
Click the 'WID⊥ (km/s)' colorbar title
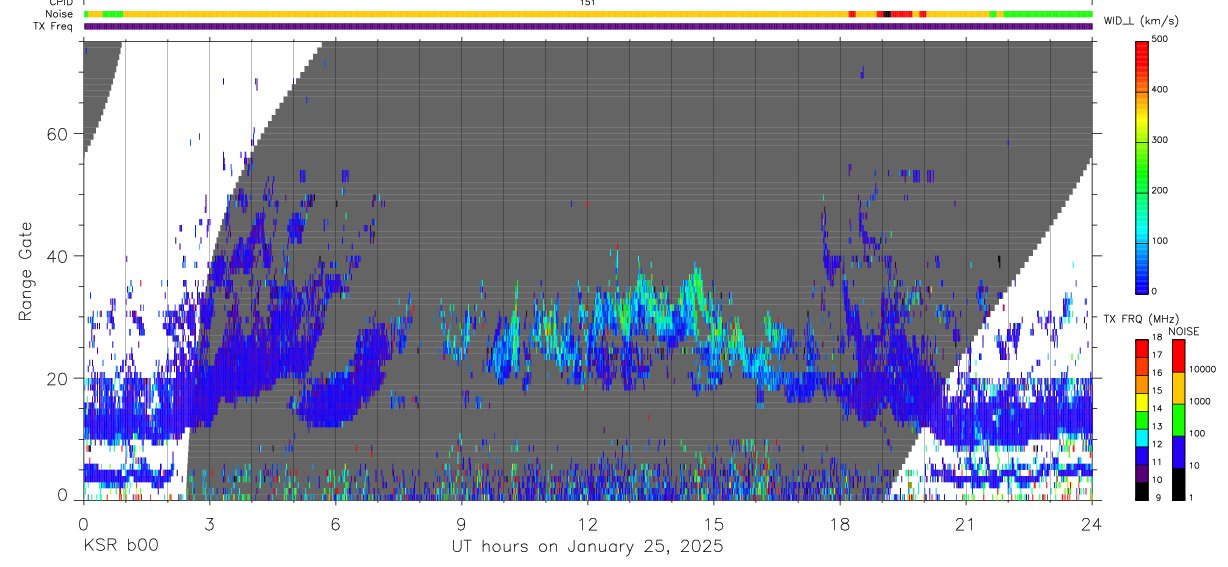pos(1140,21)
